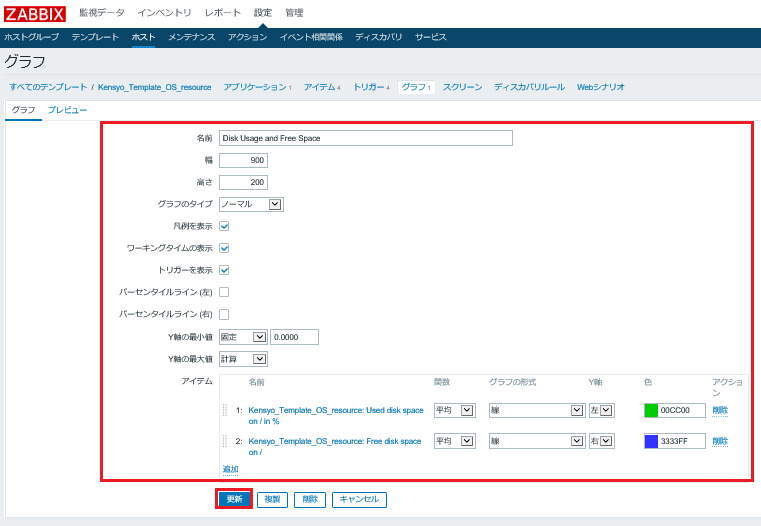
Task: Click the 名前 graph name field
Action: pyautogui.click(x=365, y=138)
